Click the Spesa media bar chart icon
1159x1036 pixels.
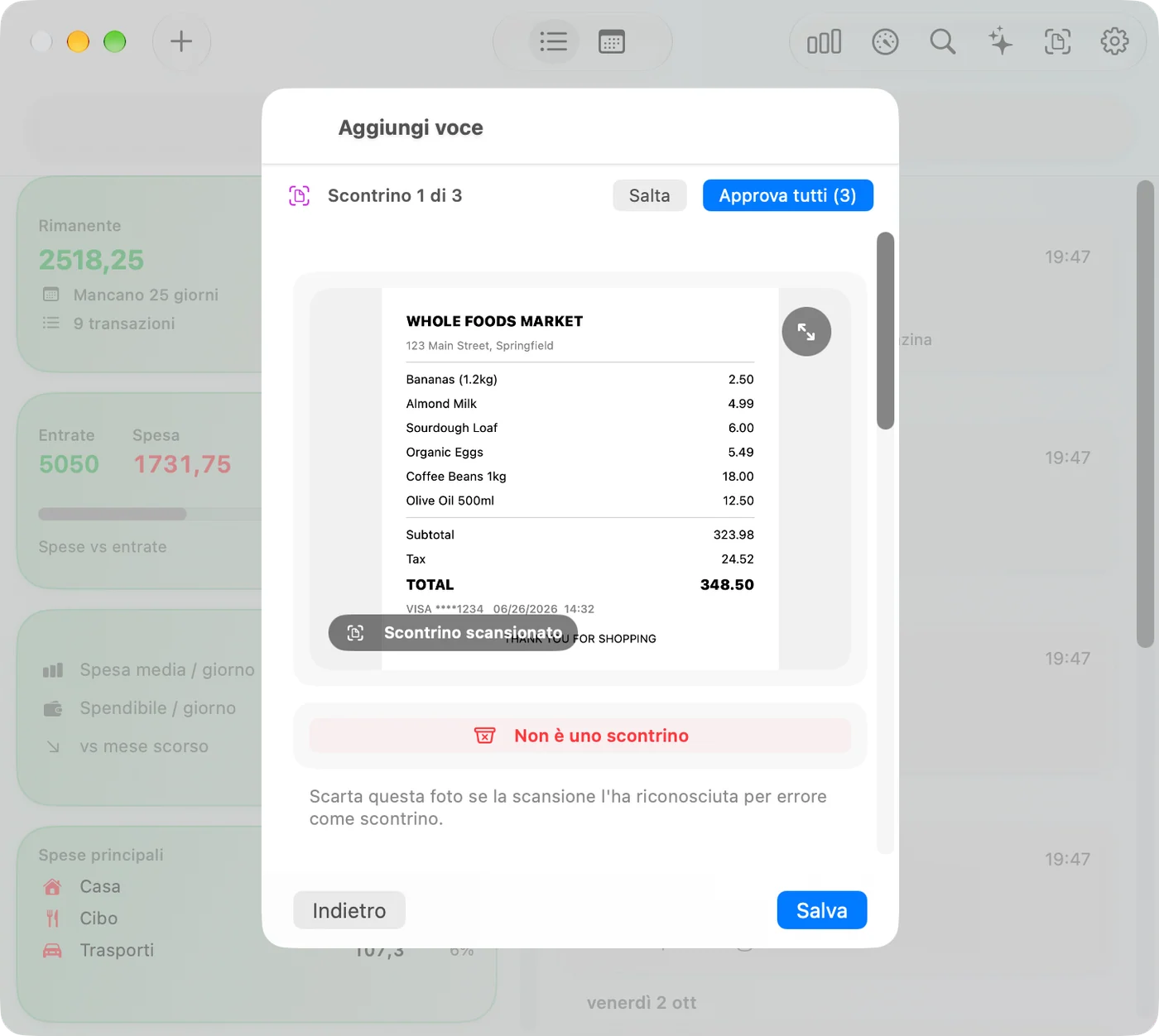point(53,670)
